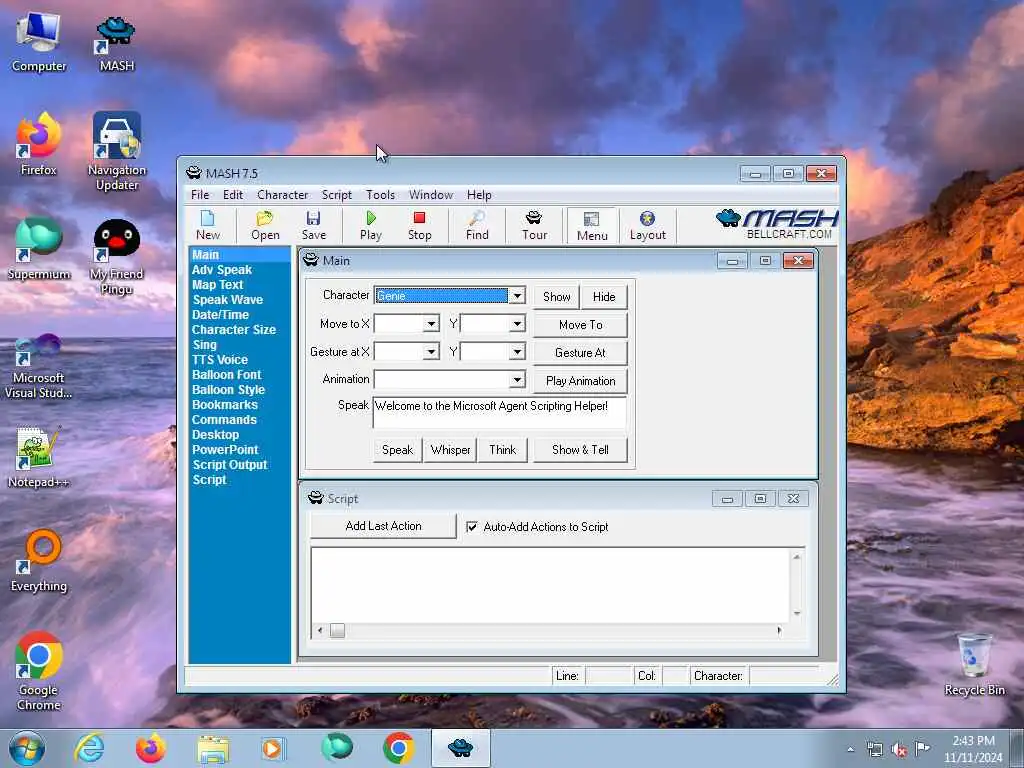Screen dimensions: 1024x768
Task: Select the Everything desktop icon
Action: coord(39,561)
